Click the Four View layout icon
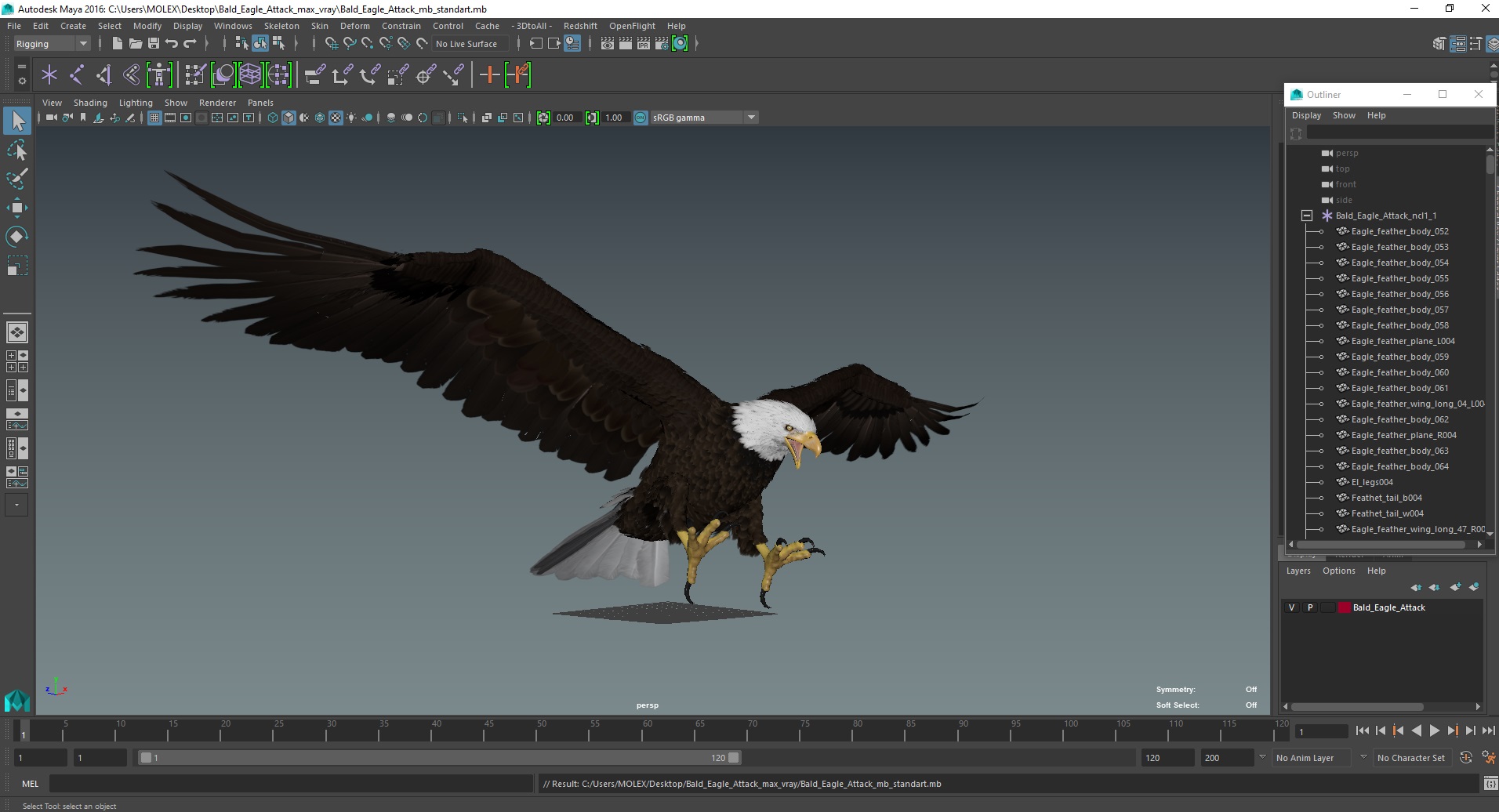This screenshot has width=1499, height=812. [16, 361]
